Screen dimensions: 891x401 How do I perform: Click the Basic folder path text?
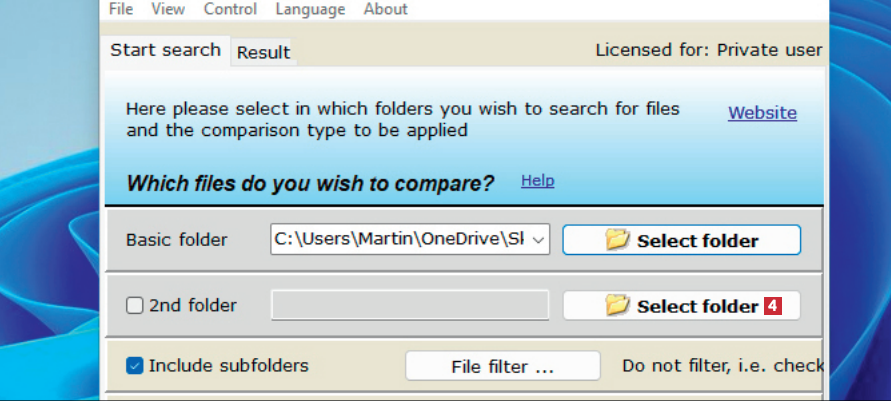pos(399,240)
